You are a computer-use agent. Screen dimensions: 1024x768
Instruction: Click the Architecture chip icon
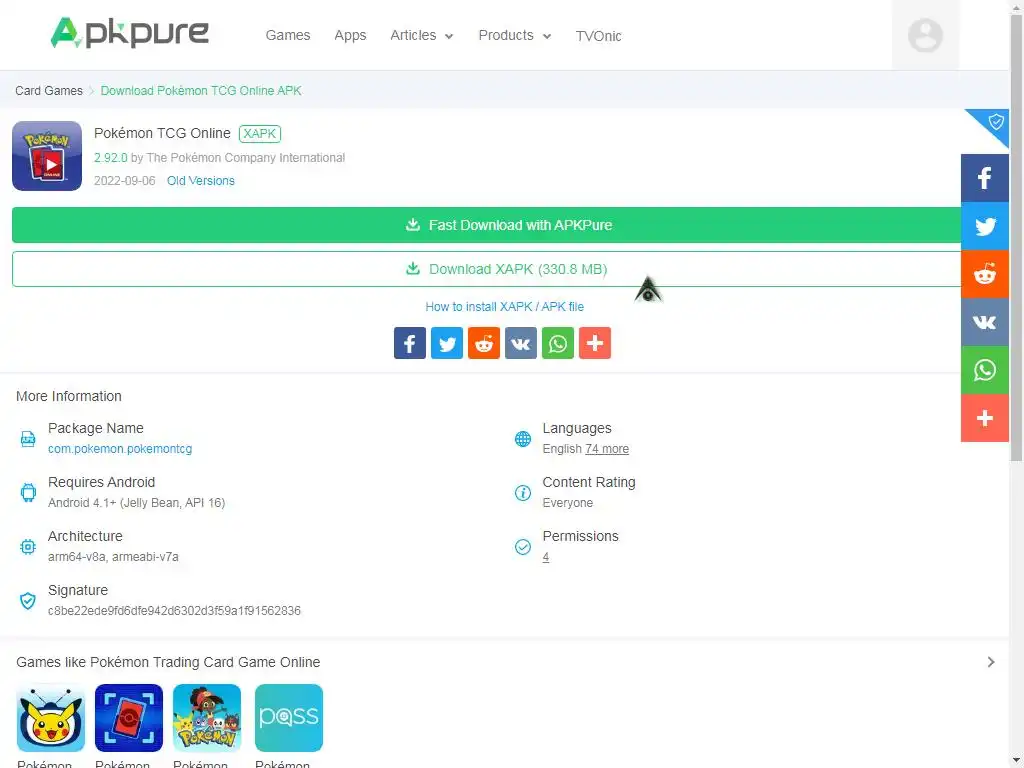click(x=28, y=547)
